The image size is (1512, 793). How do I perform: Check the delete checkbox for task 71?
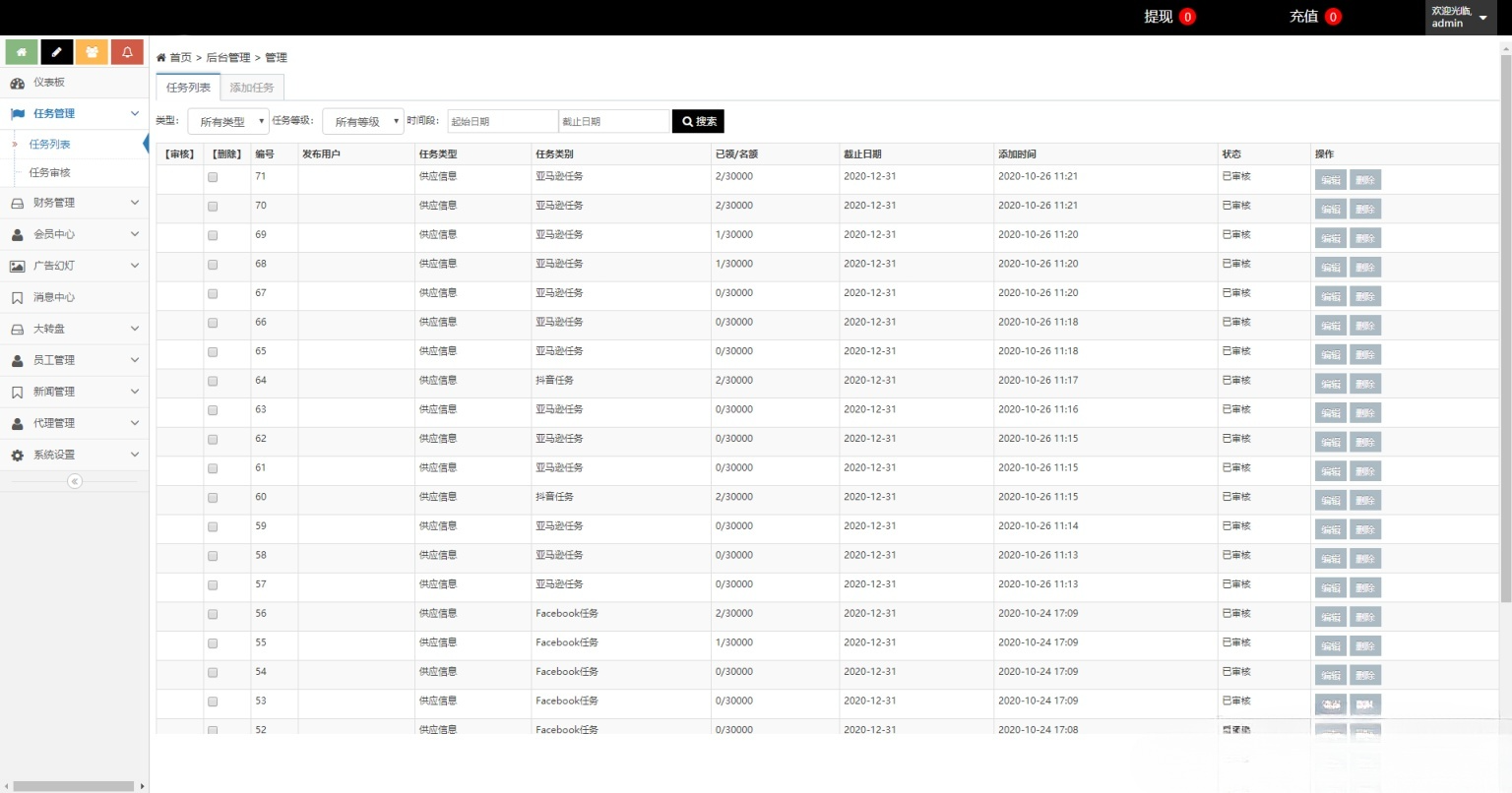pos(213,178)
